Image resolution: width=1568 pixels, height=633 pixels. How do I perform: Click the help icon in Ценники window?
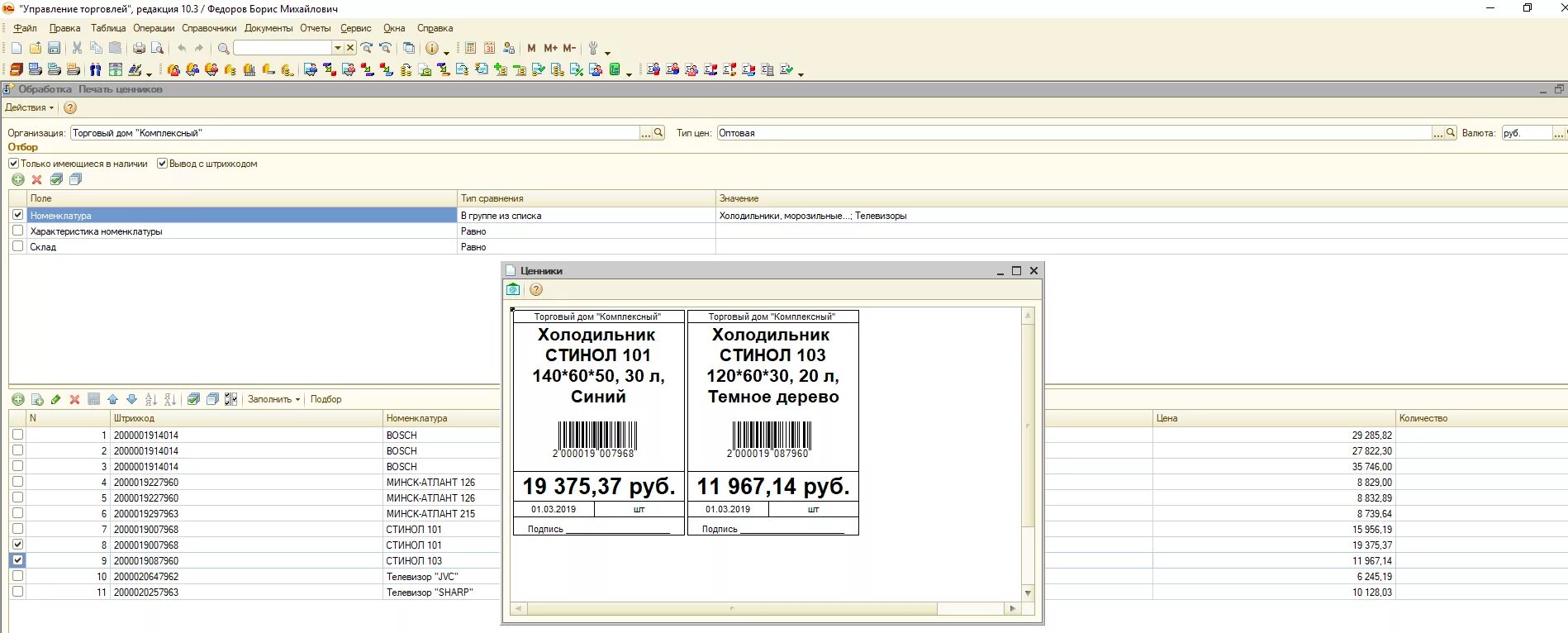tap(536, 289)
